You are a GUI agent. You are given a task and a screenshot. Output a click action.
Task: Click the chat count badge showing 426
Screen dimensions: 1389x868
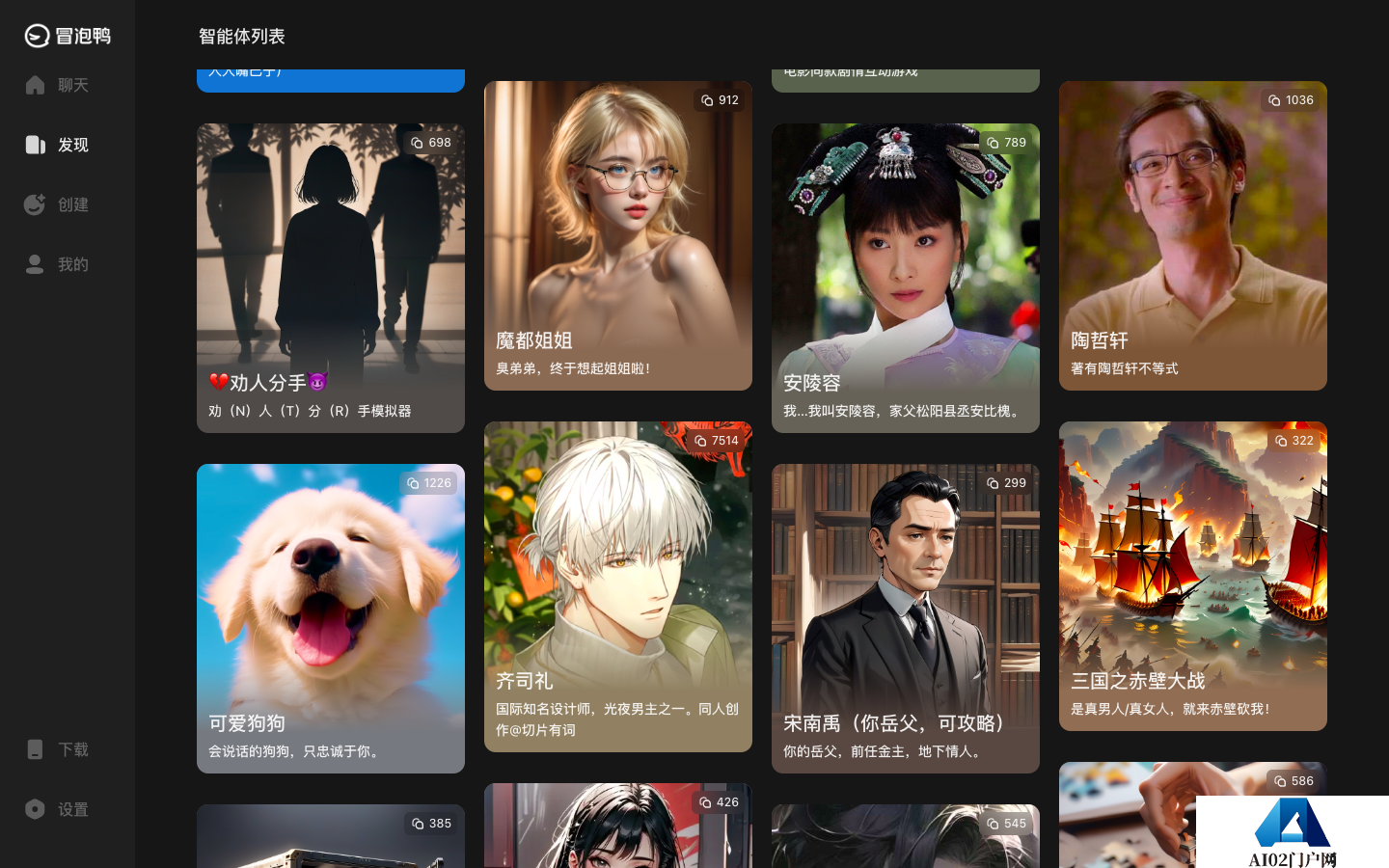click(719, 802)
